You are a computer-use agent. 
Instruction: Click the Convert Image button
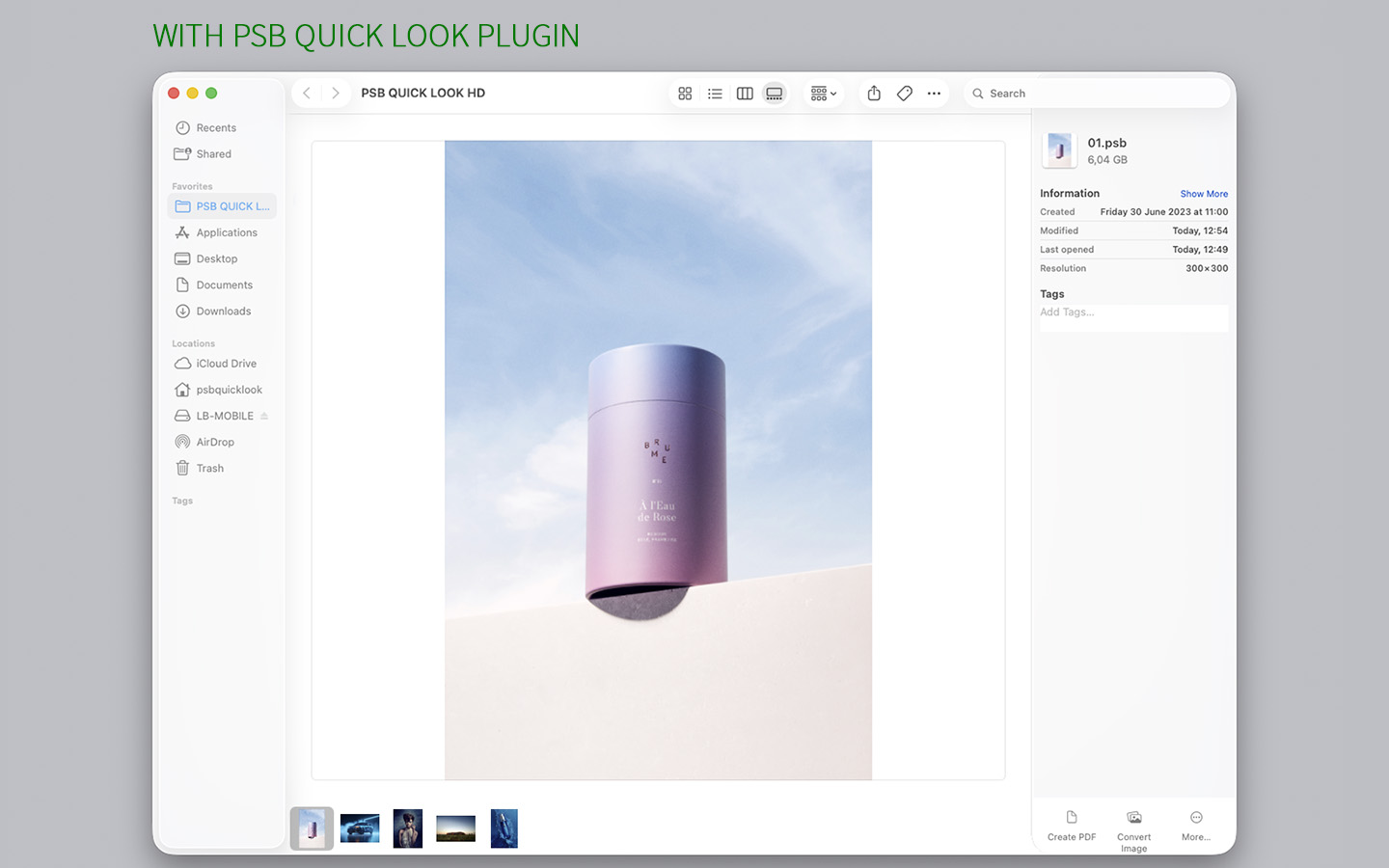(1133, 827)
